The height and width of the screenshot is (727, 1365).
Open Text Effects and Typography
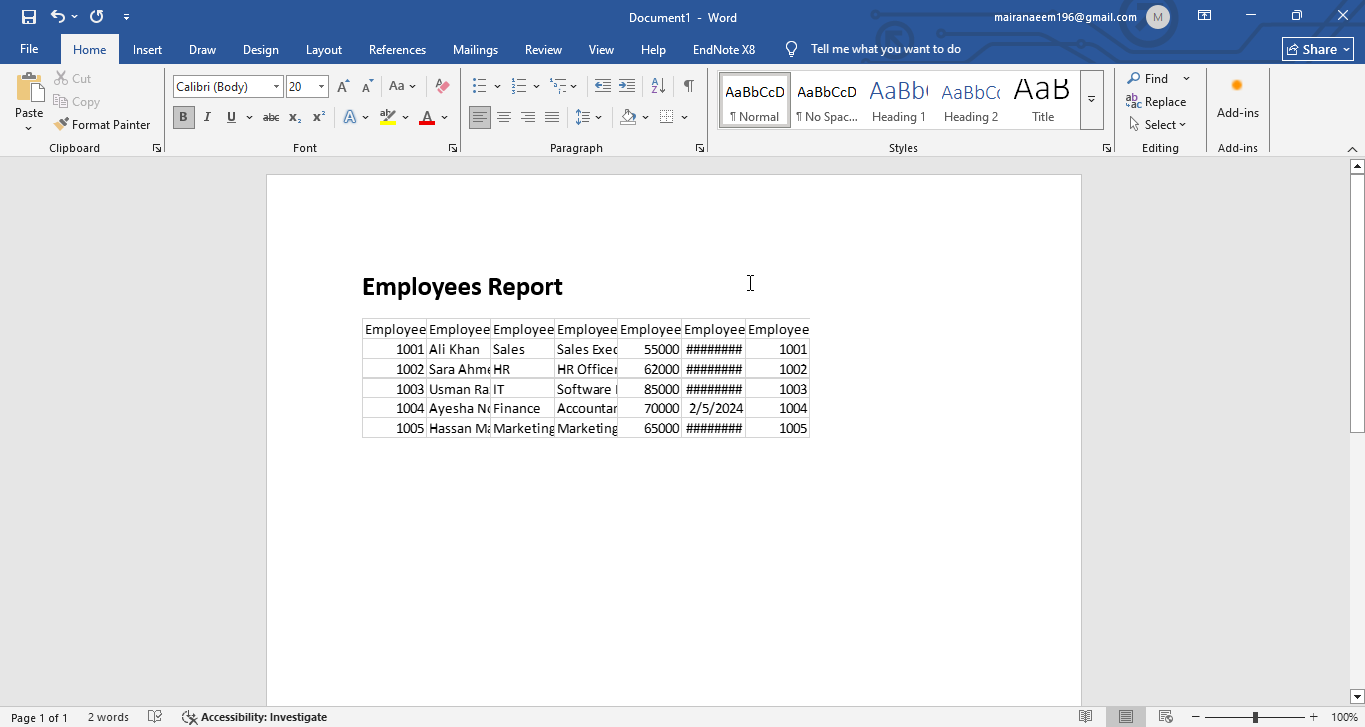tap(351, 117)
